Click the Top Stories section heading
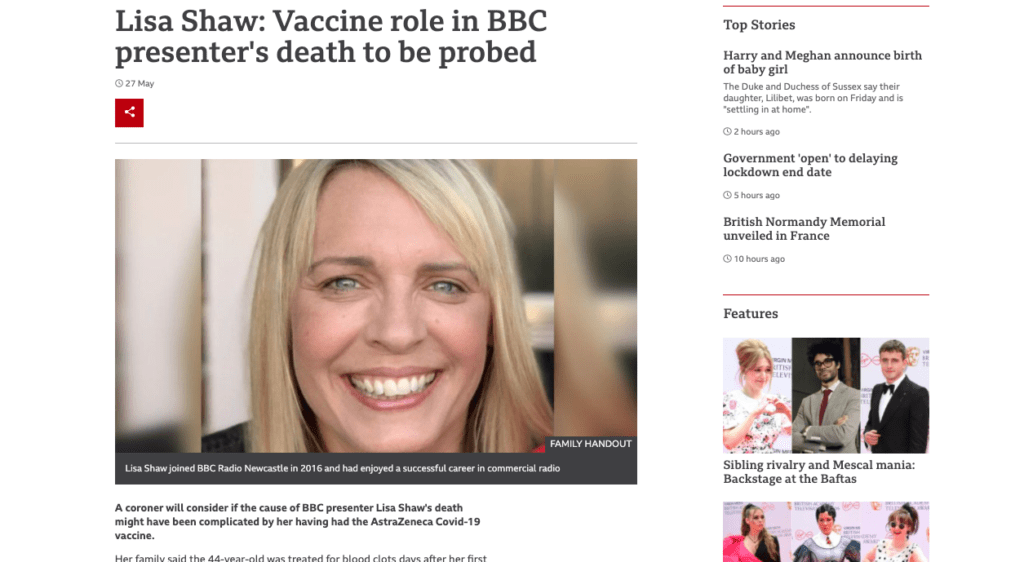Screen dimensions: 1024x562 coord(759,25)
